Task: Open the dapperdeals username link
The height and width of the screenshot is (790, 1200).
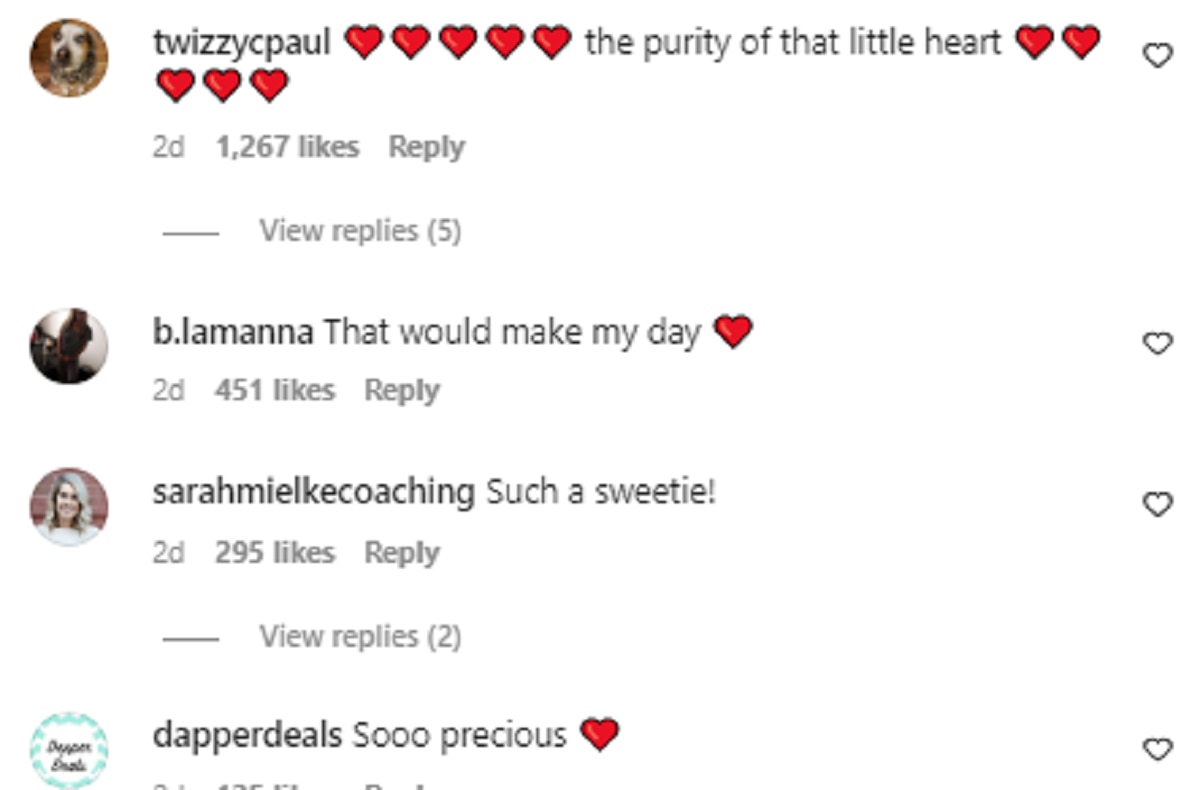Action: coord(247,736)
